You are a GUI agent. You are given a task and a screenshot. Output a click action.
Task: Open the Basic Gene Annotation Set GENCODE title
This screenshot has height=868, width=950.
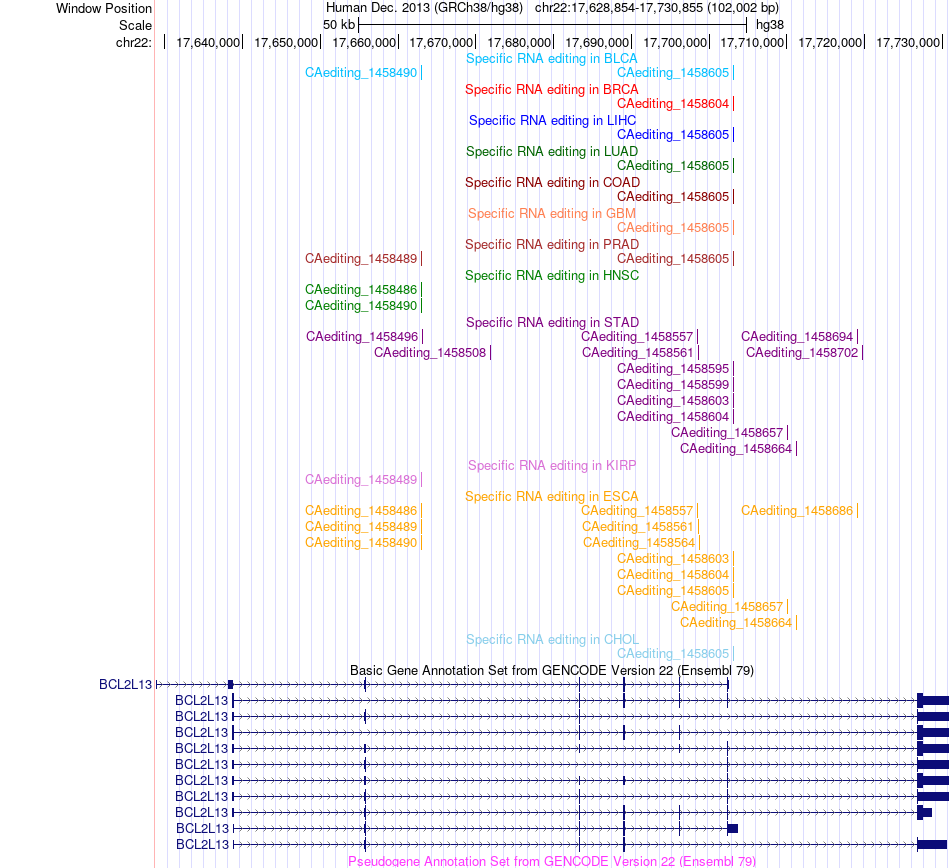[x=551, y=671]
